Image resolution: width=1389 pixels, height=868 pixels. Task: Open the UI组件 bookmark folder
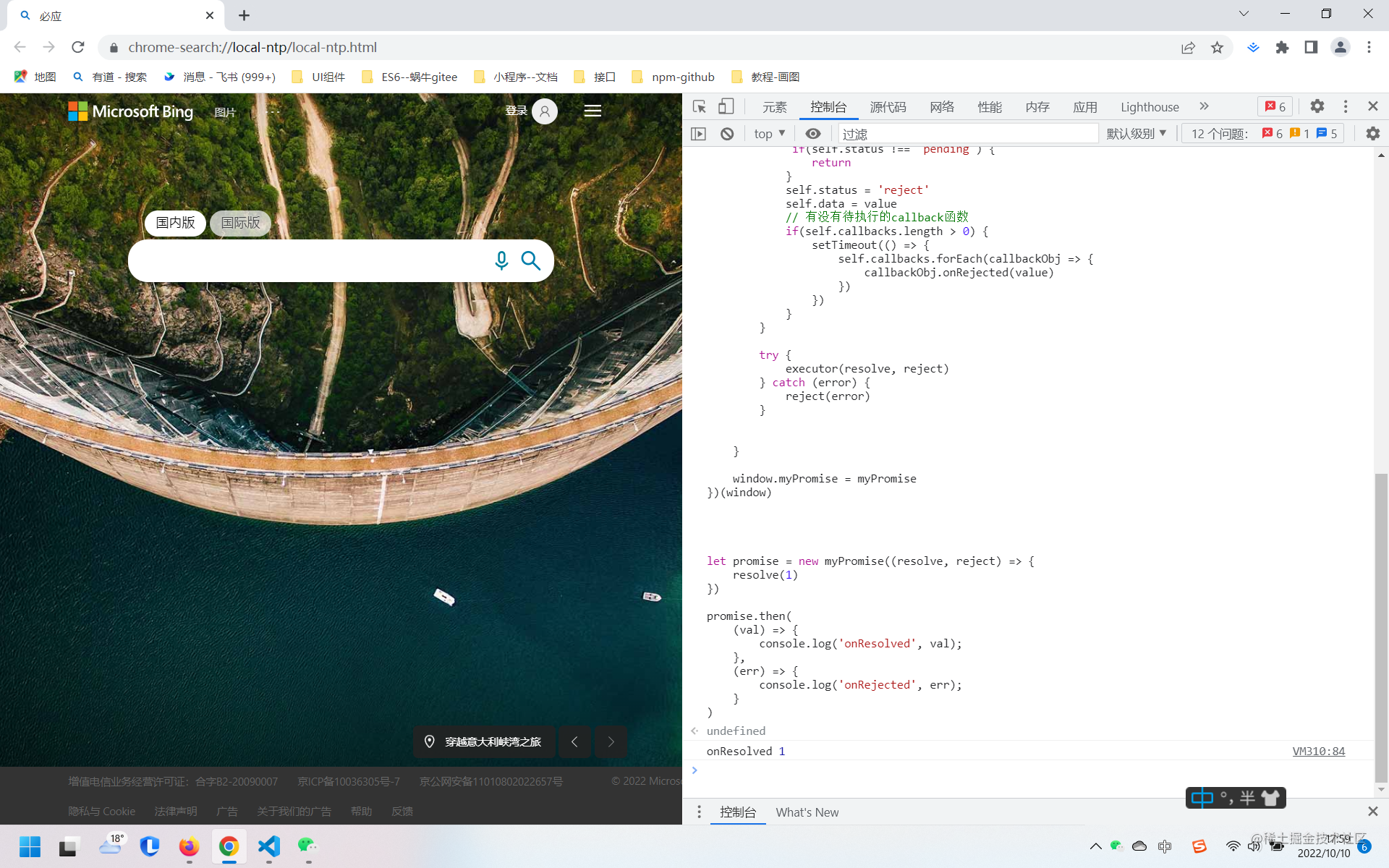coord(318,77)
